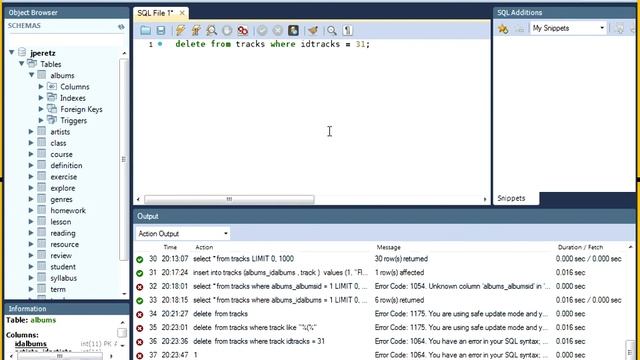Image resolution: width=640 pixels, height=360 pixels.
Task: Execute statement under cursor (lightning with cursor)
Action: click(196, 30)
